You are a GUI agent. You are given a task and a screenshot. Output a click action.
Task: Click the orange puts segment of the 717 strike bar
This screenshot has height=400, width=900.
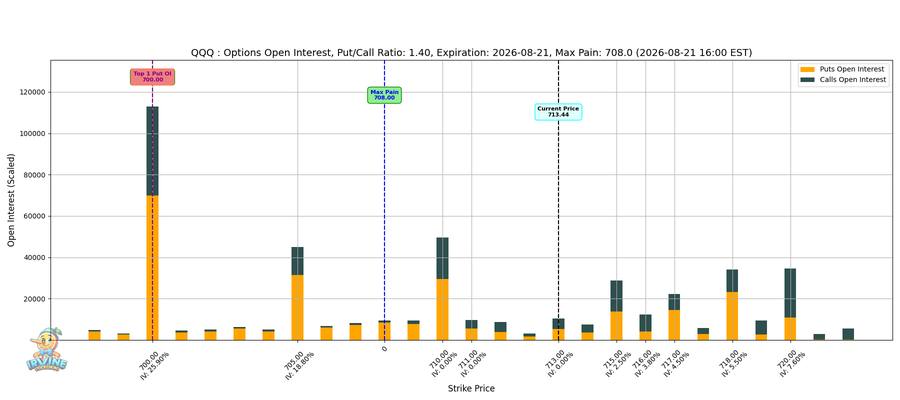click(674, 325)
